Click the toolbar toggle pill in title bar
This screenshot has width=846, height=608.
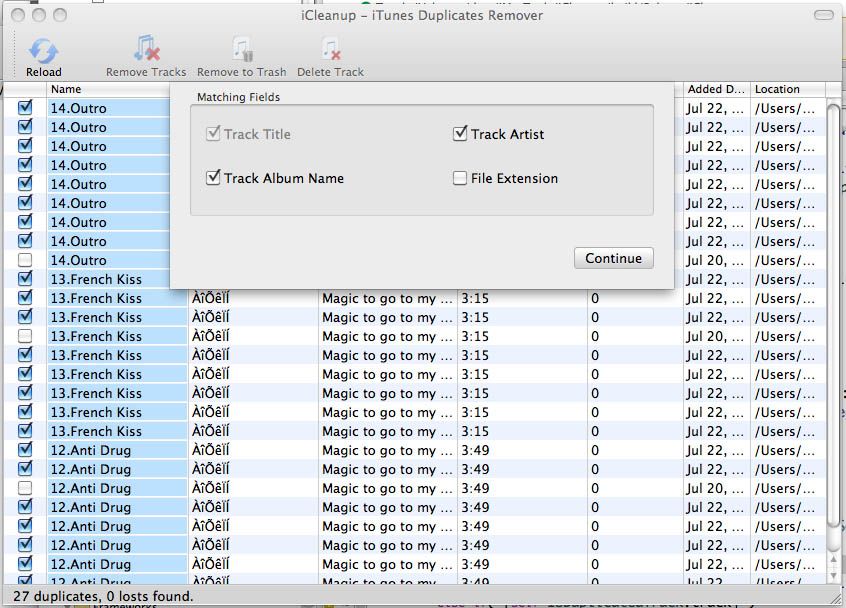click(823, 15)
